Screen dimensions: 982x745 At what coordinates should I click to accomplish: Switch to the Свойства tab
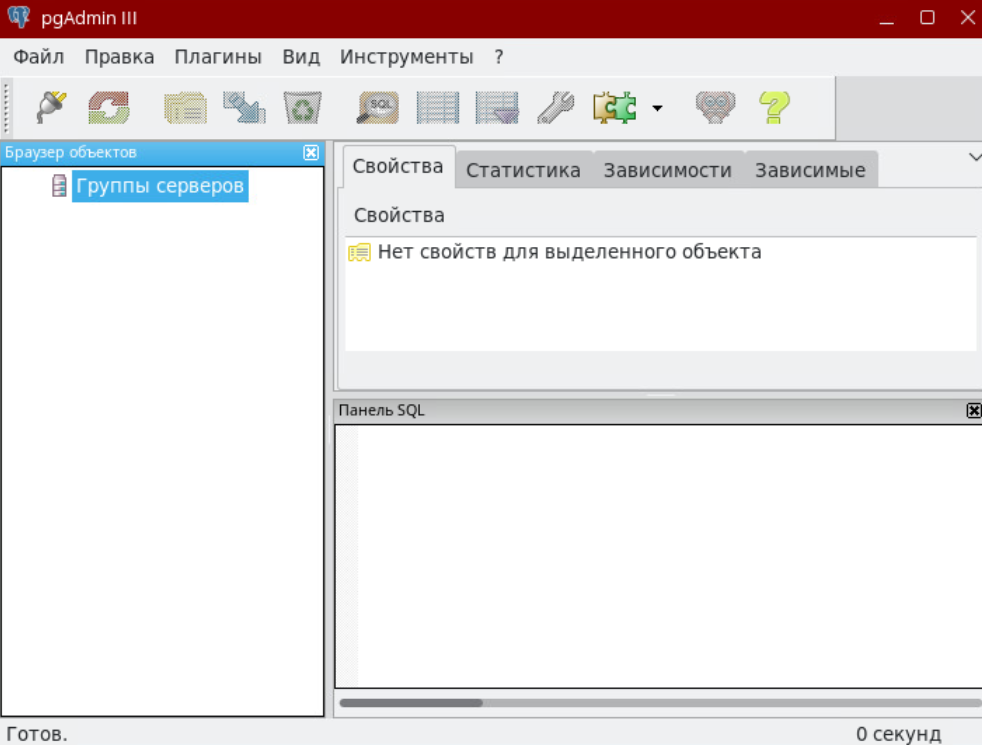tap(398, 167)
